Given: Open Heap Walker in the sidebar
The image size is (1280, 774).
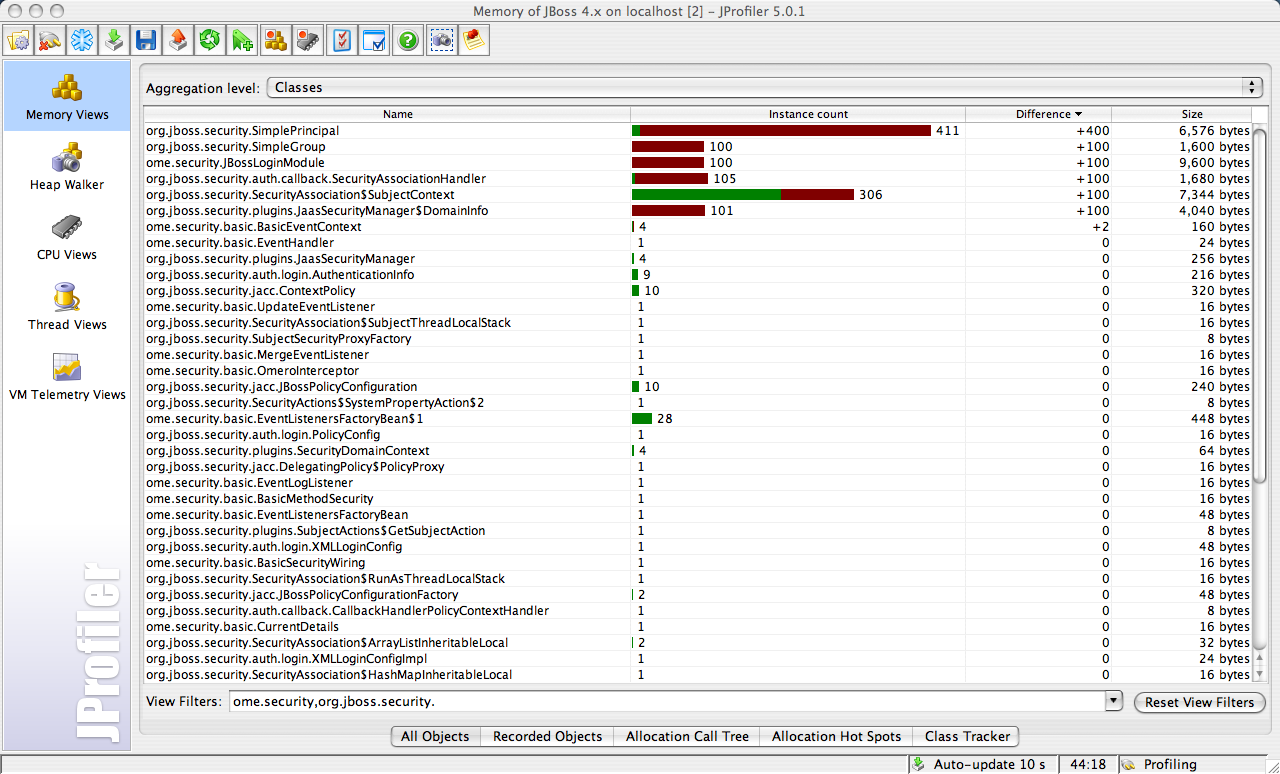Looking at the screenshot, I should pos(67,167).
